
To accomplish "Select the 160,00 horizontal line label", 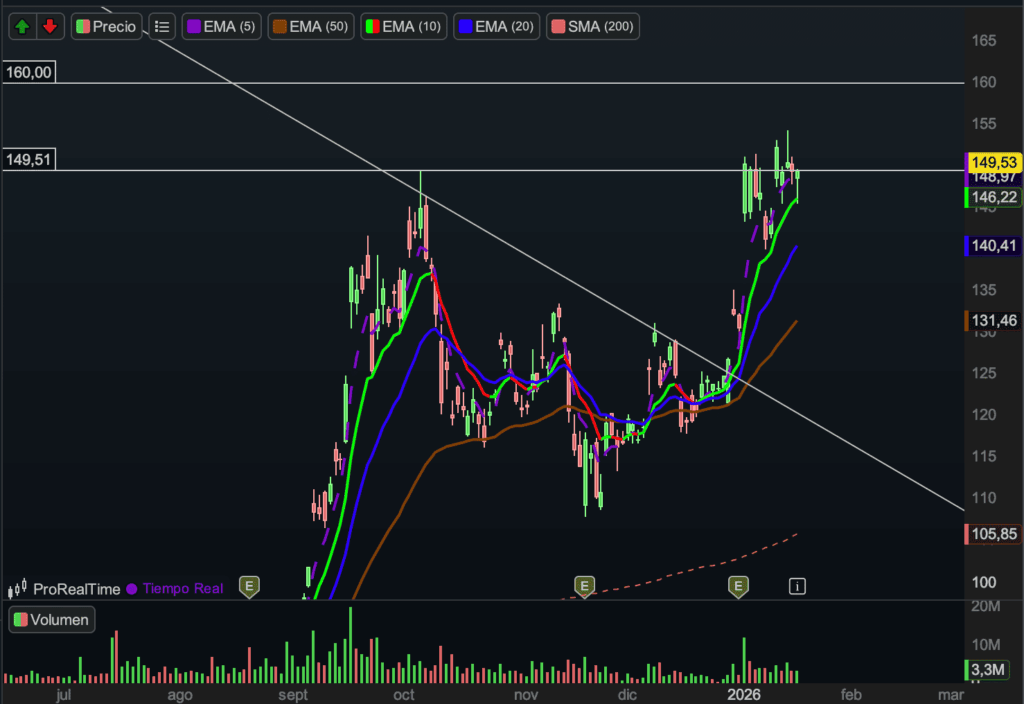I will [x=29, y=72].
